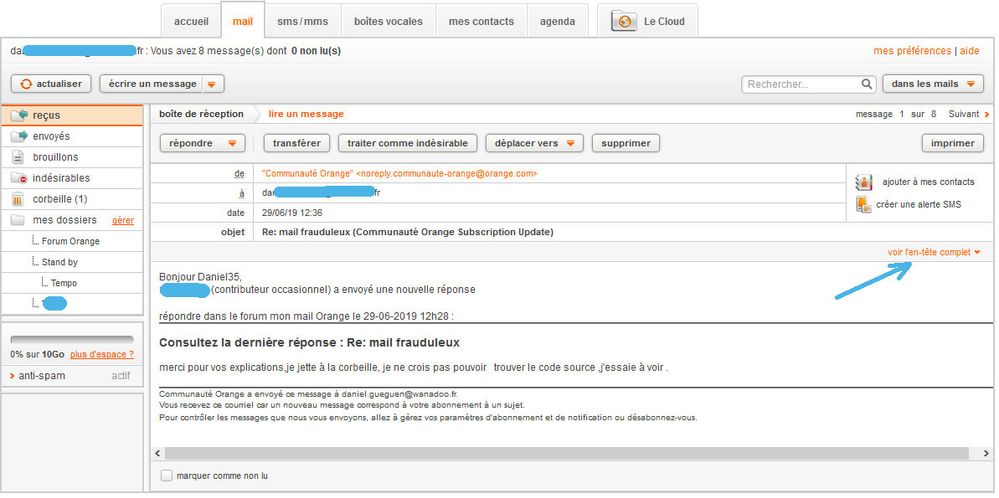Click the scrollbar left arrow
The width and height of the screenshot is (999, 498).
158,453
